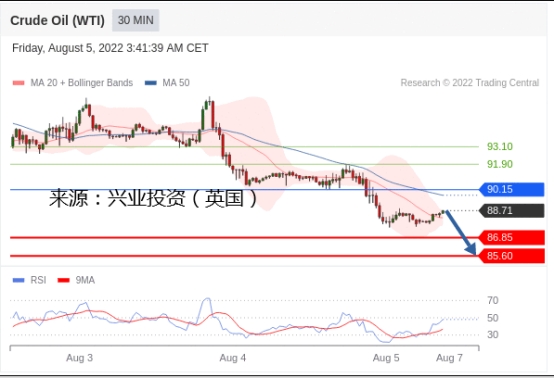Select the red 85.60 support price tag
This screenshot has height=379, width=554.
pyautogui.click(x=512, y=256)
